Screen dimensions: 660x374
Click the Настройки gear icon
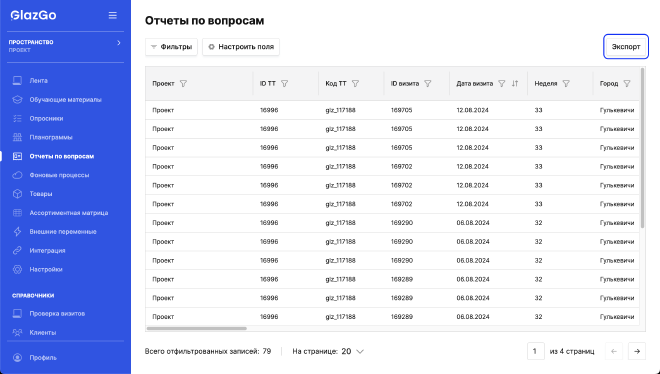coord(17,269)
